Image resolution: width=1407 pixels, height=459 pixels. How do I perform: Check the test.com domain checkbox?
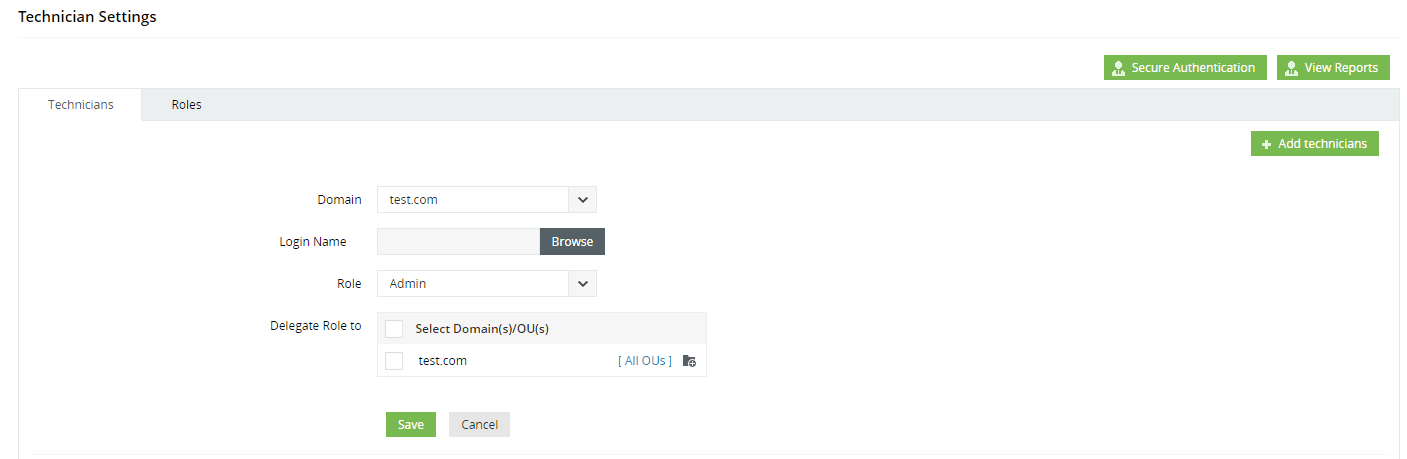click(x=394, y=361)
